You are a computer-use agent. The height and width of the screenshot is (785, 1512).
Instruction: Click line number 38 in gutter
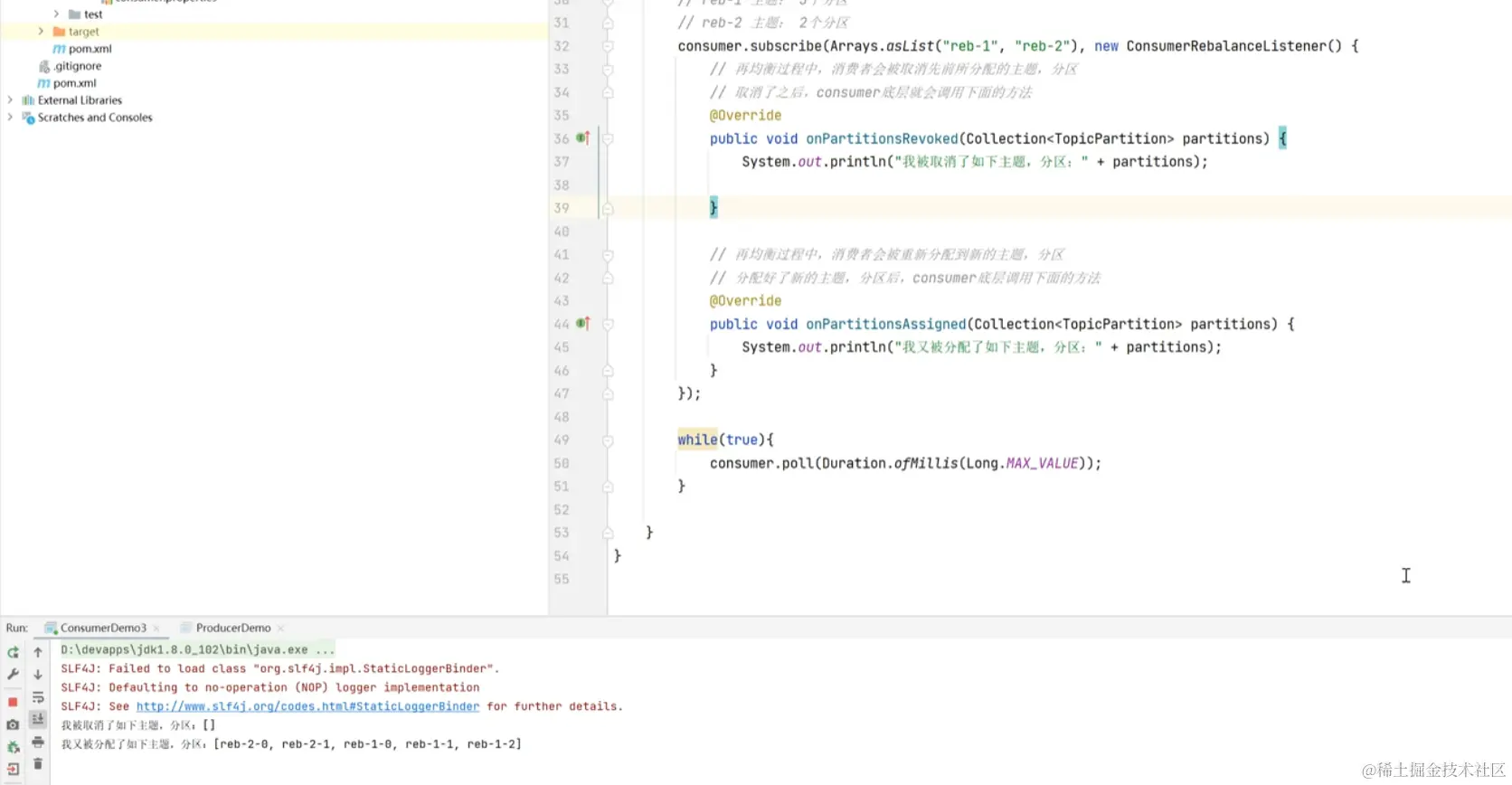click(x=562, y=184)
